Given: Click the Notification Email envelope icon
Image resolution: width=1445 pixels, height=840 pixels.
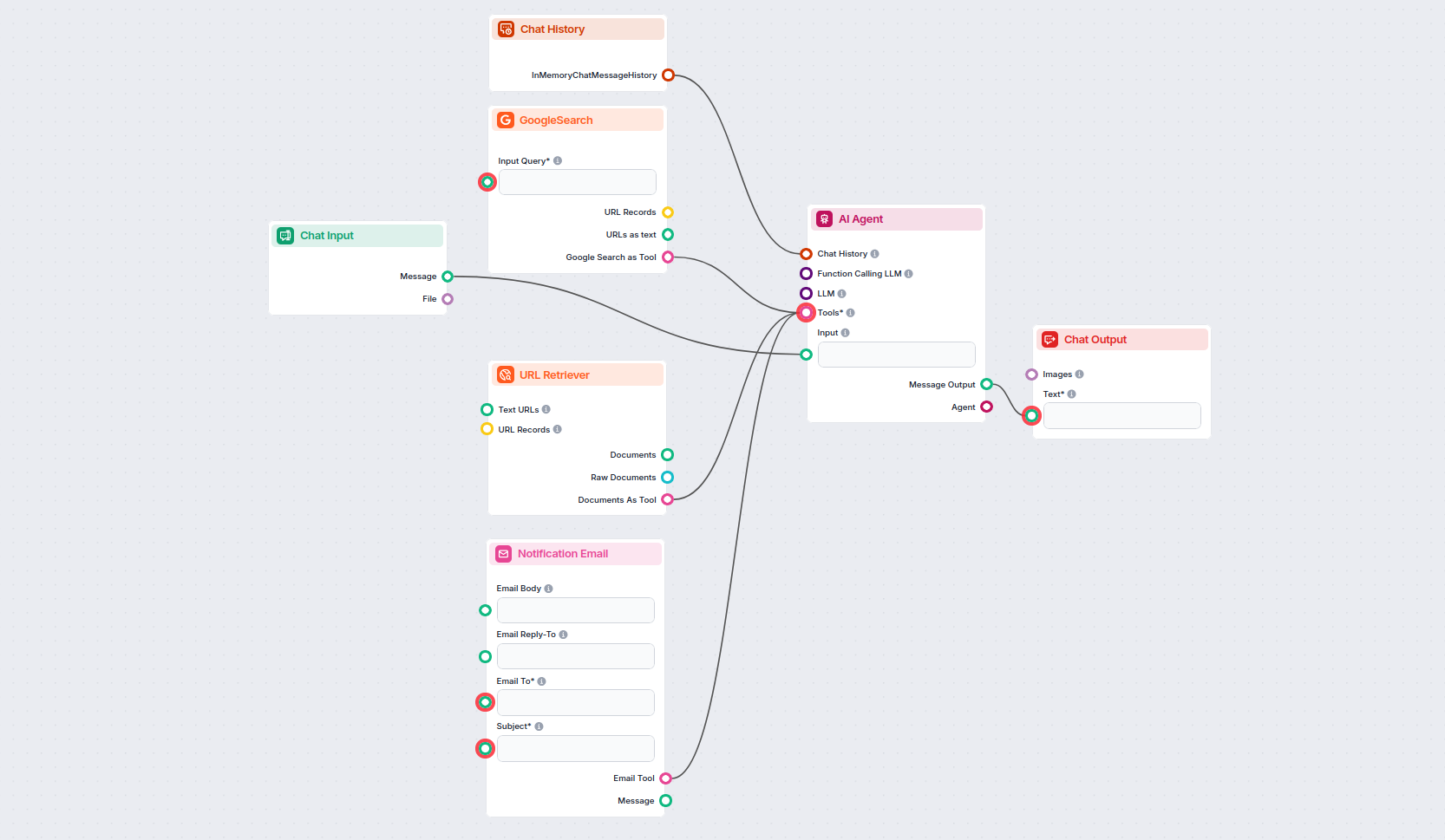Looking at the screenshot, I should [x=504, y=553].
